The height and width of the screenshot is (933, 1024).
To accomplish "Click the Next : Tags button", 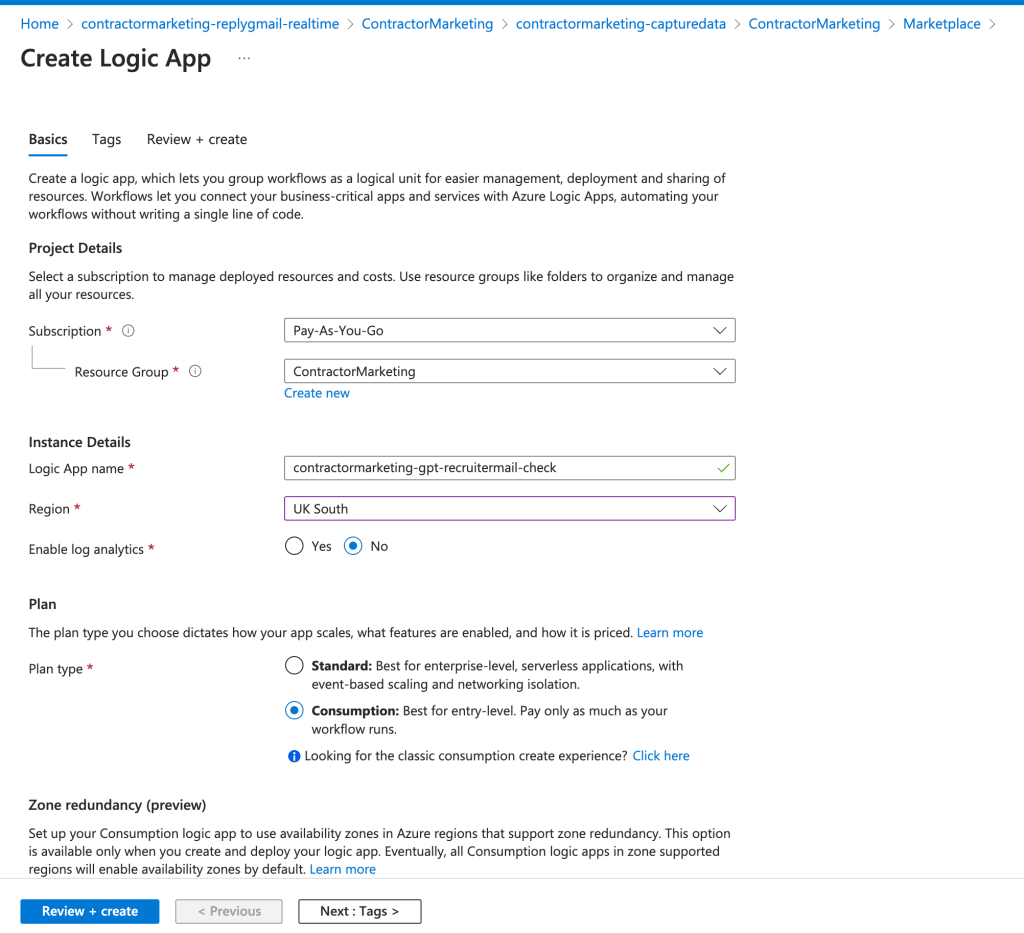I will point(359,911).
